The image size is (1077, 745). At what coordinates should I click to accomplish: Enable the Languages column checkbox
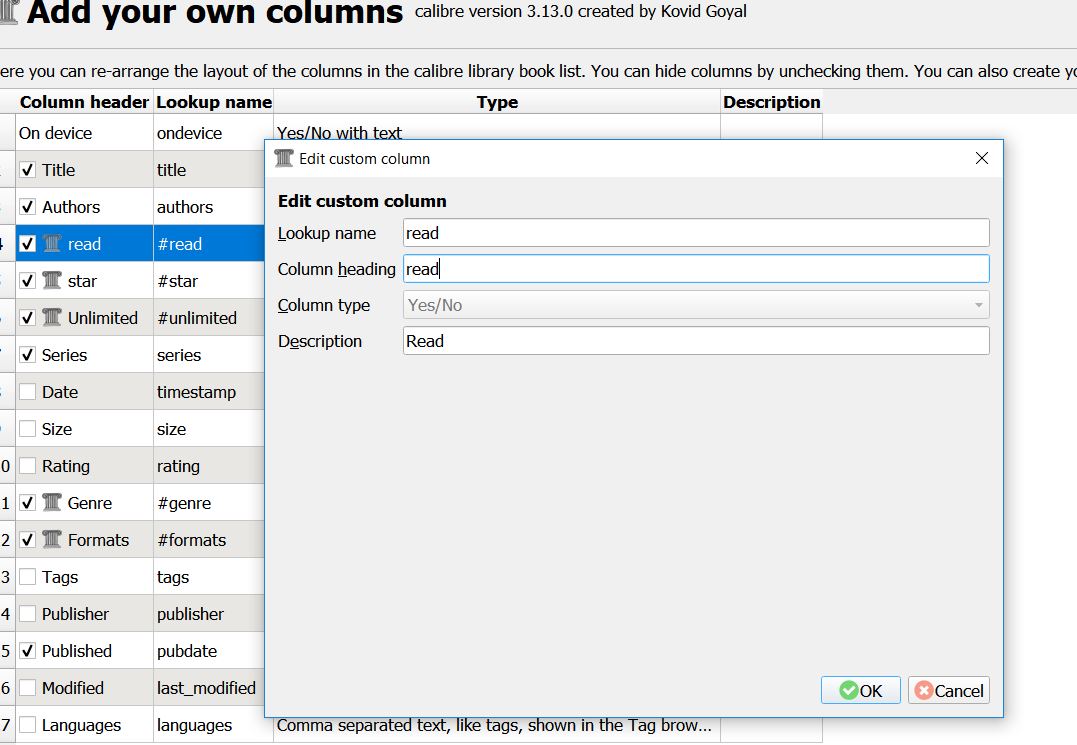27,725
